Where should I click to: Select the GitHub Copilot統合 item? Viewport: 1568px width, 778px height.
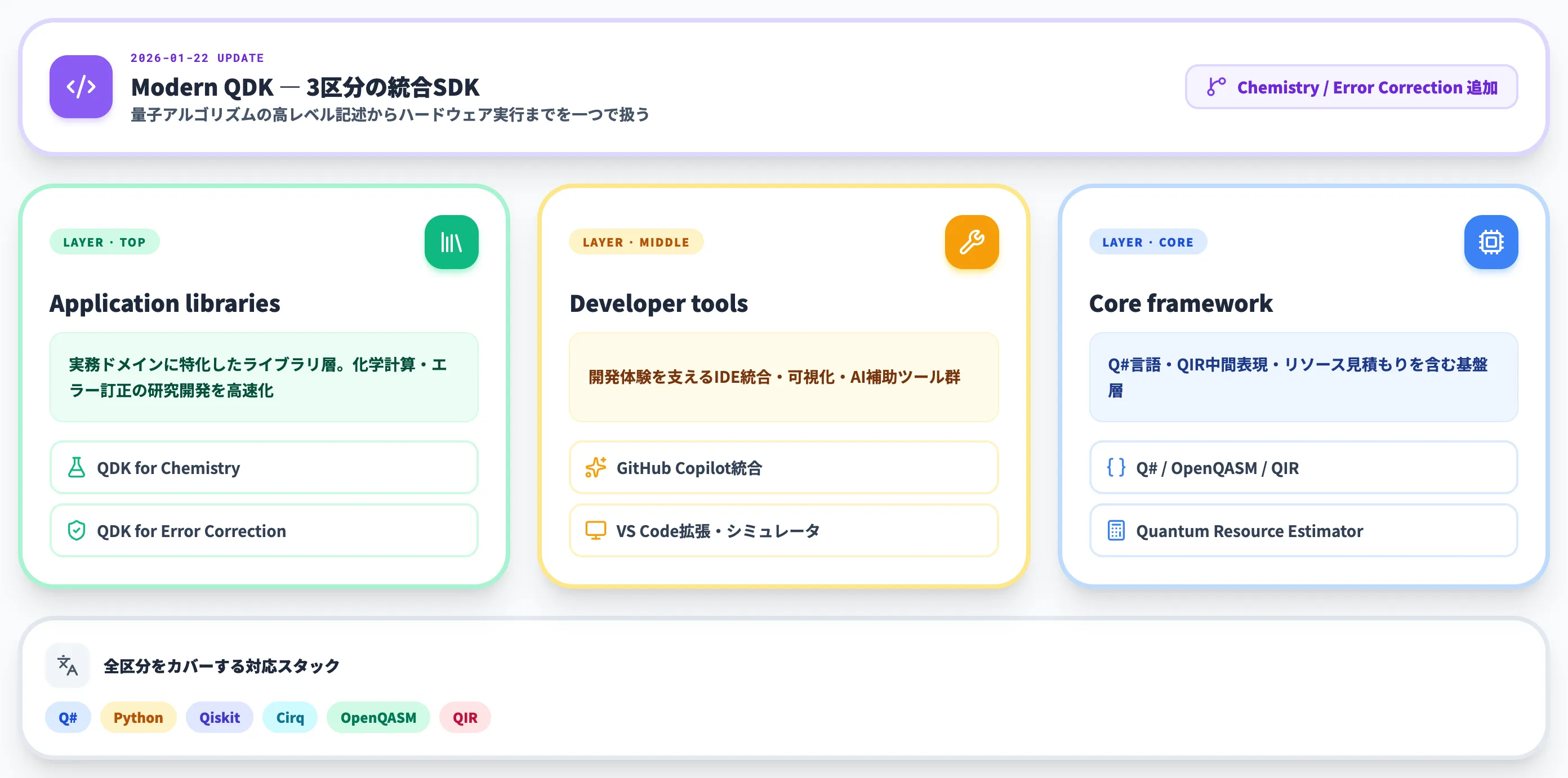[x=783, y=467]
